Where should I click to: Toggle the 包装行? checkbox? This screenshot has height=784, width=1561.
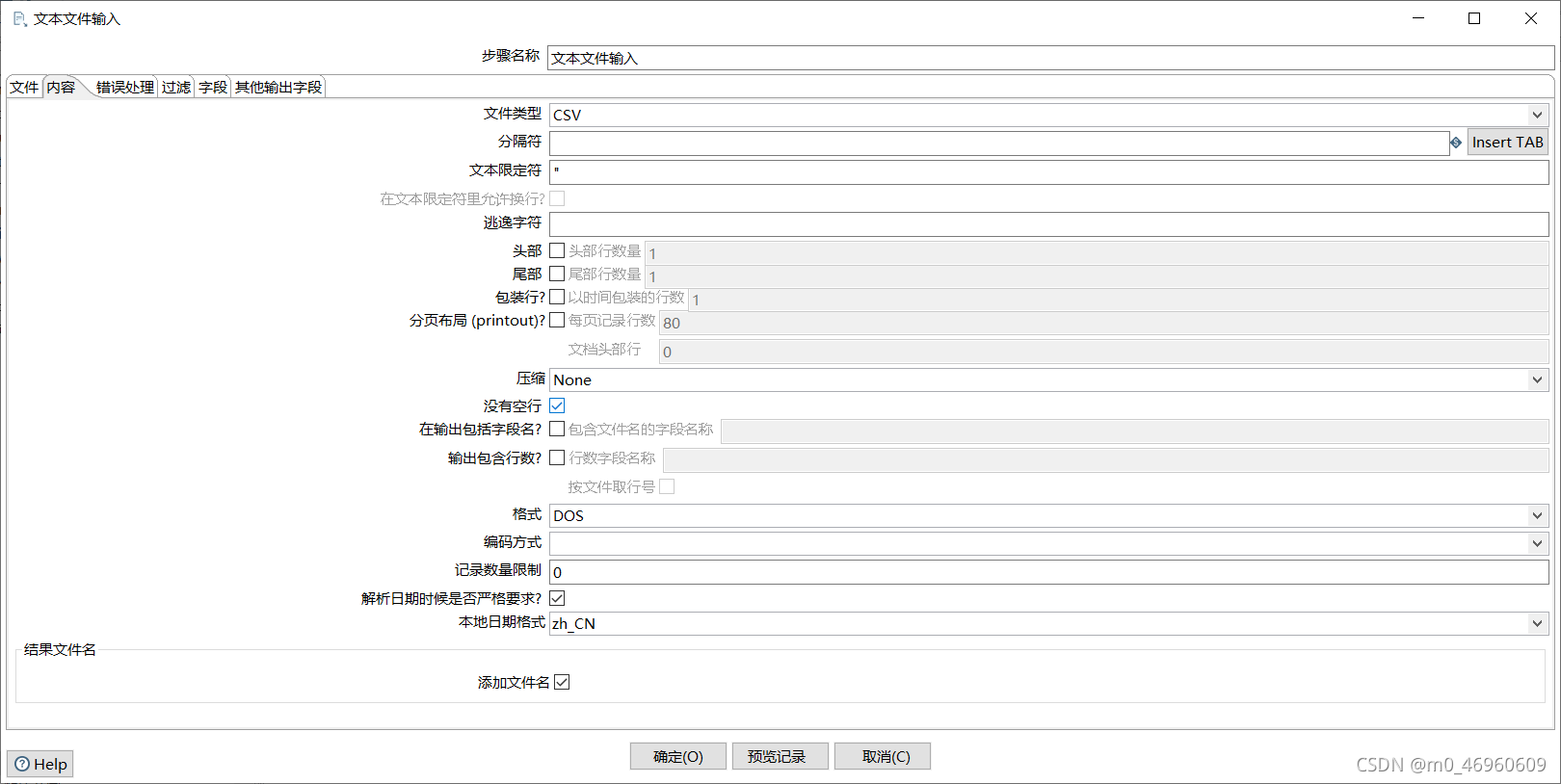557,297
